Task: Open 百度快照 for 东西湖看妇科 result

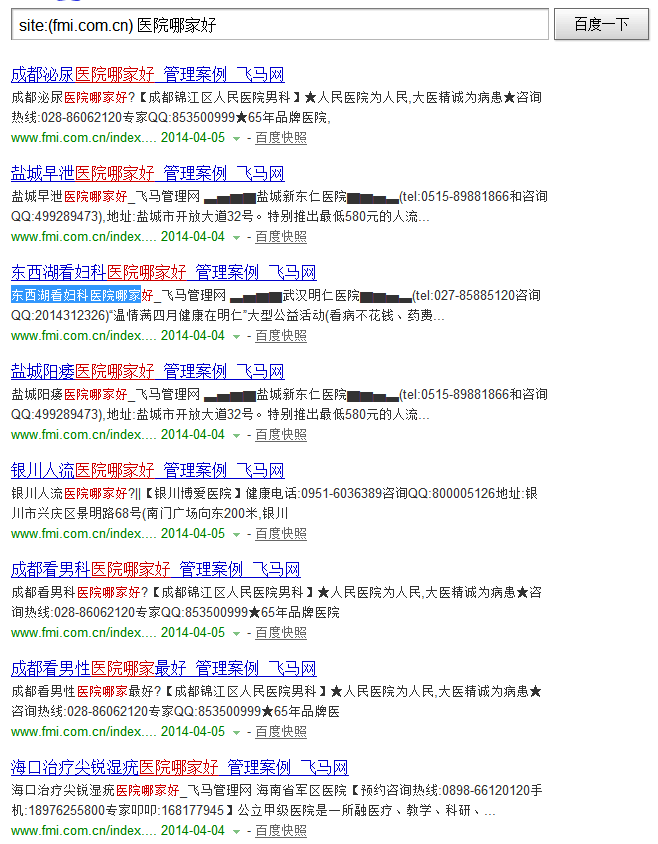Action: pyautogui.click(x=281, y=336)
